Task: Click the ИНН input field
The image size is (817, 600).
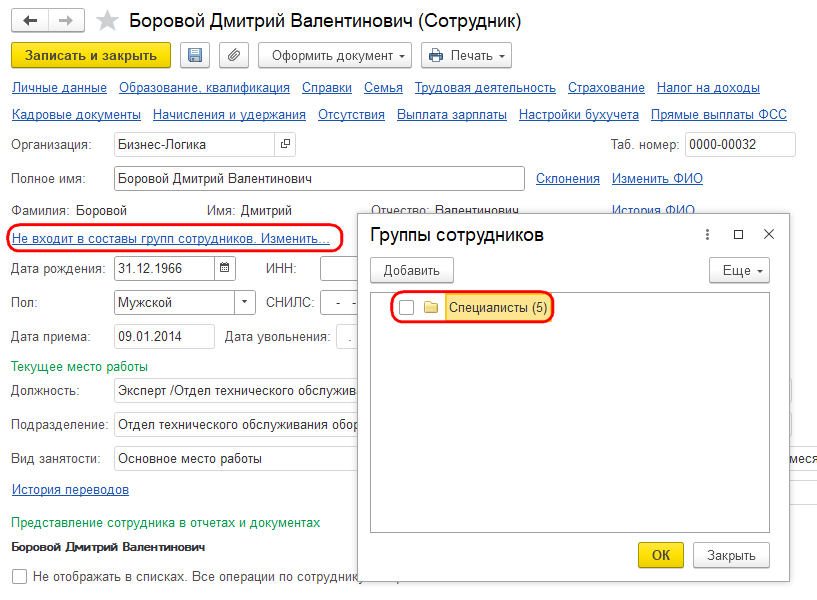Action: (x=339, y=268)
